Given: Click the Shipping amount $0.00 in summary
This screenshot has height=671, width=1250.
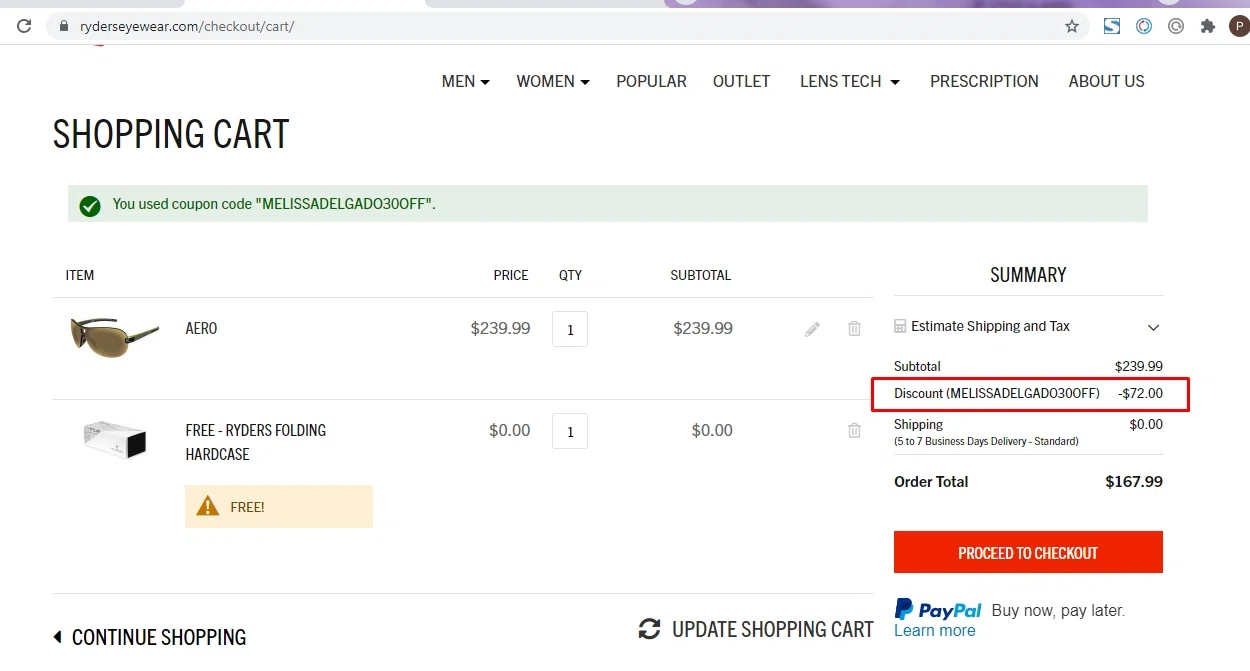Looking at the screenshot, I should point(1146,424).
